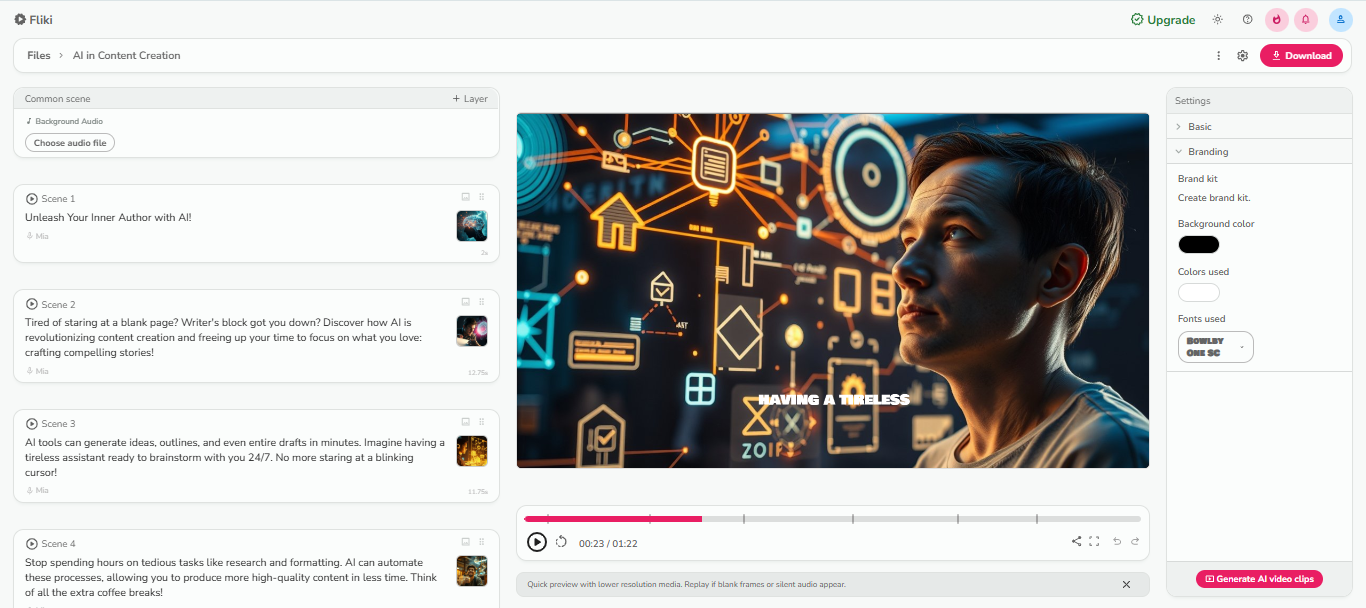Play Scene 4 using its play icon
The width and height of the screenshot is (1366, 608).
click(32, 544)
